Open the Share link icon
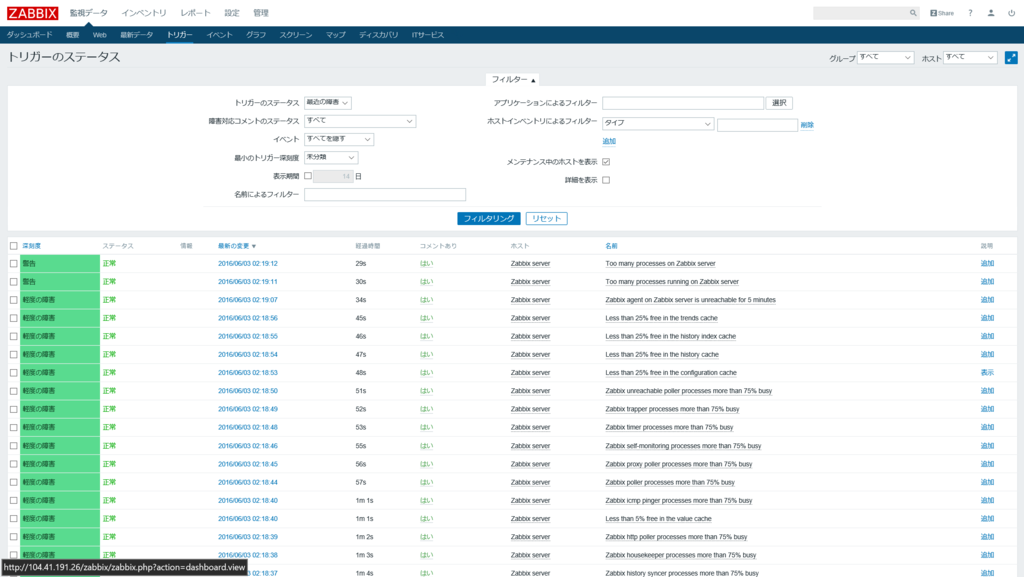Image resolution: width=1024 pixels, height=577 pixels. tap(942, 13)
